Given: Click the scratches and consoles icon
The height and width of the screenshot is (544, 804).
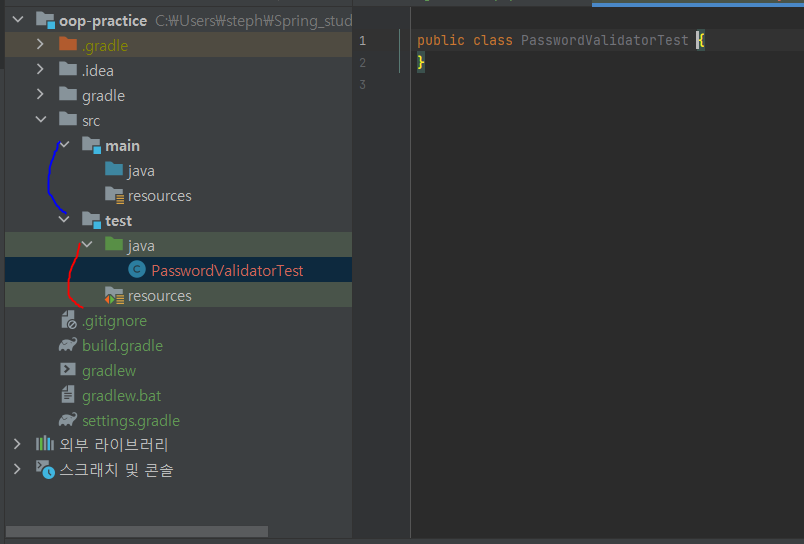Looking at the screenshot, I should (x=45, y=469).
